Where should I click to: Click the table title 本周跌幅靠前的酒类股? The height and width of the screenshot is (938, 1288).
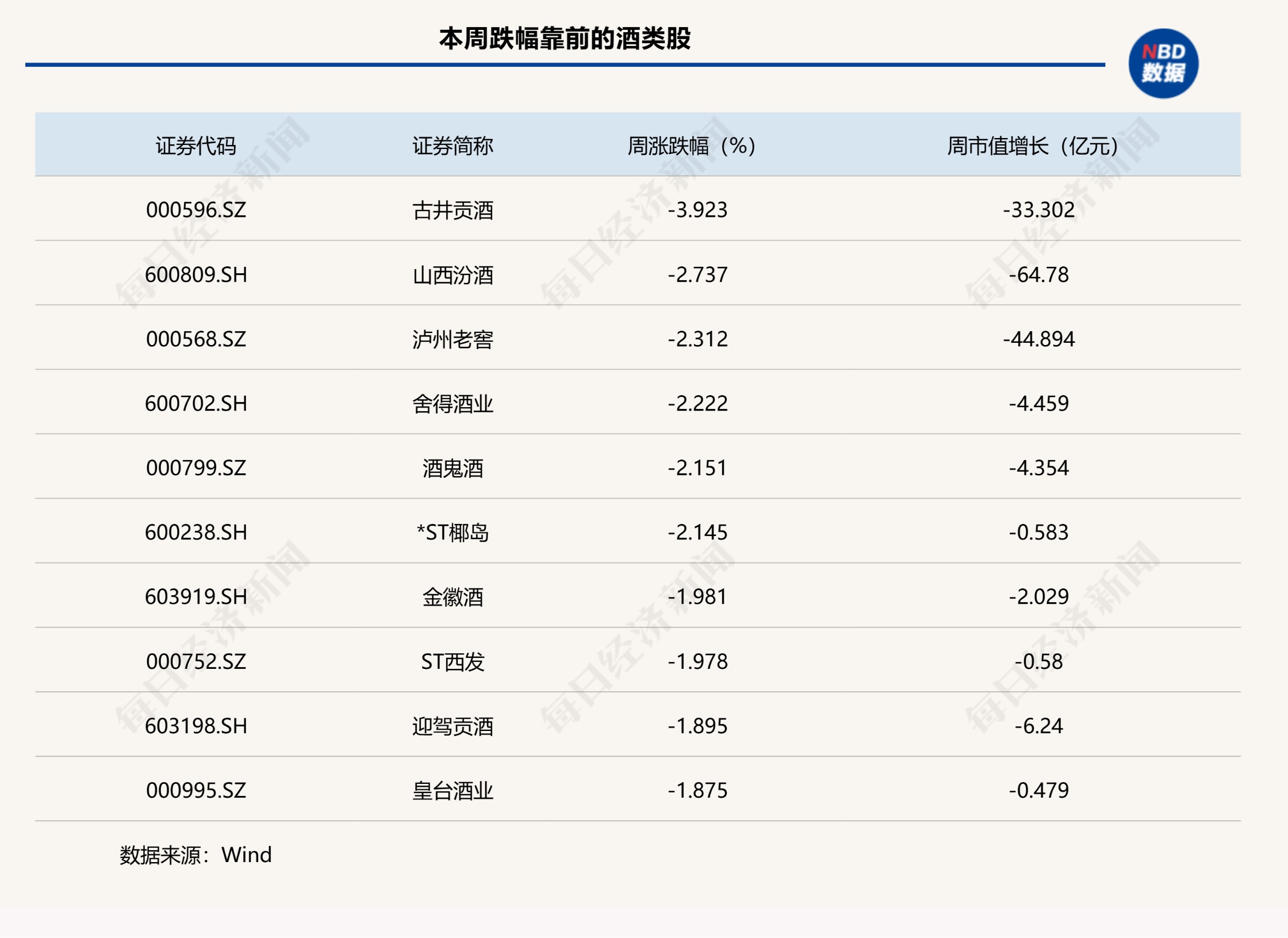click(x=565, y=39)
